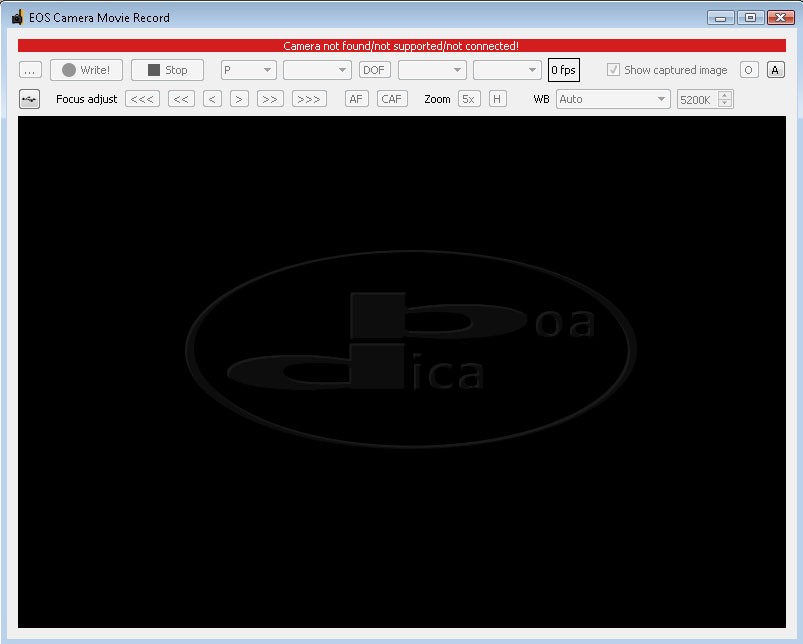Start recording with the Write! button
The image size is (803, 644).
tap(87, 70)
